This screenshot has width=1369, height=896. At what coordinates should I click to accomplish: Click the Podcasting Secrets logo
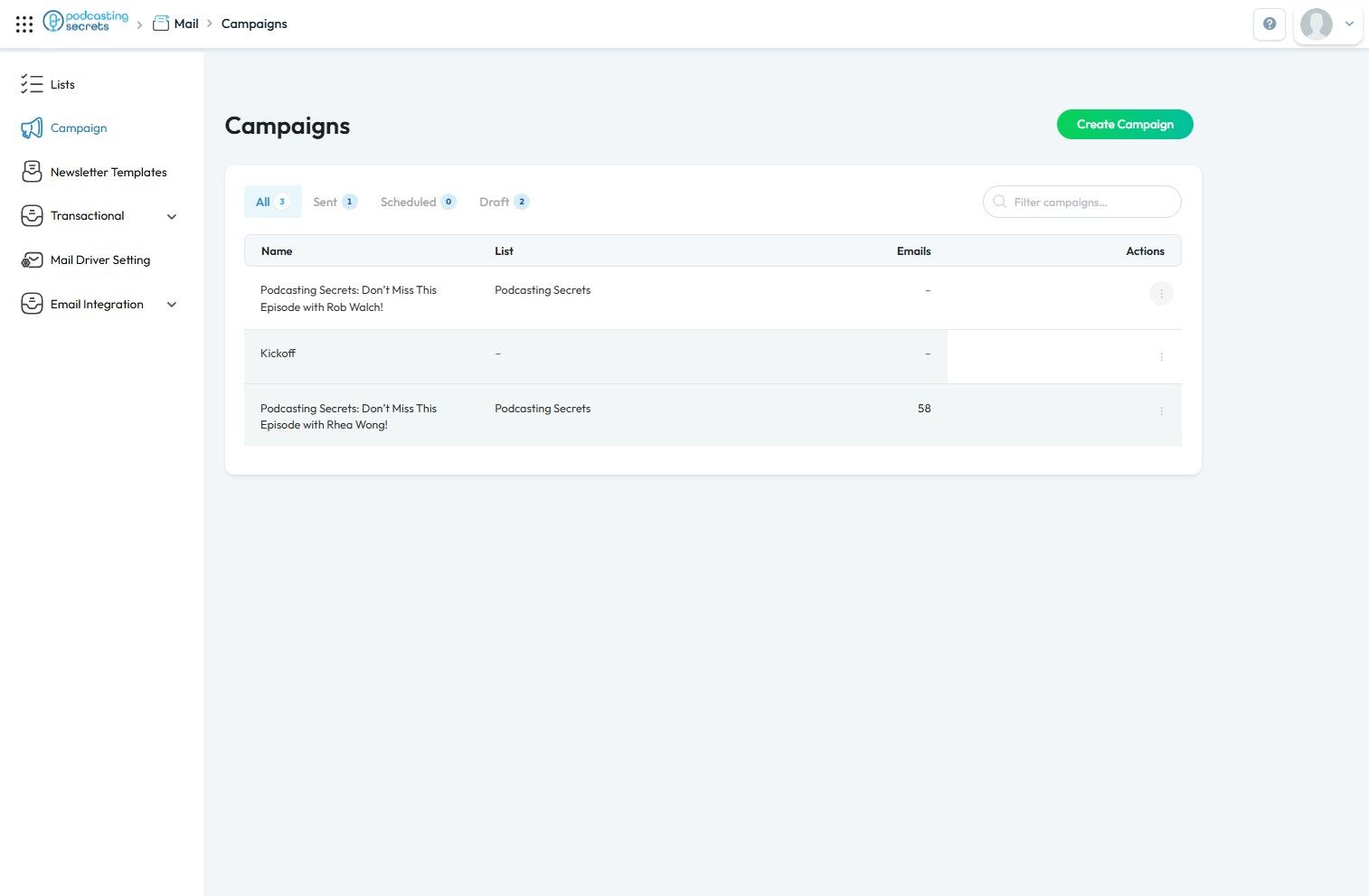[87, 23]
